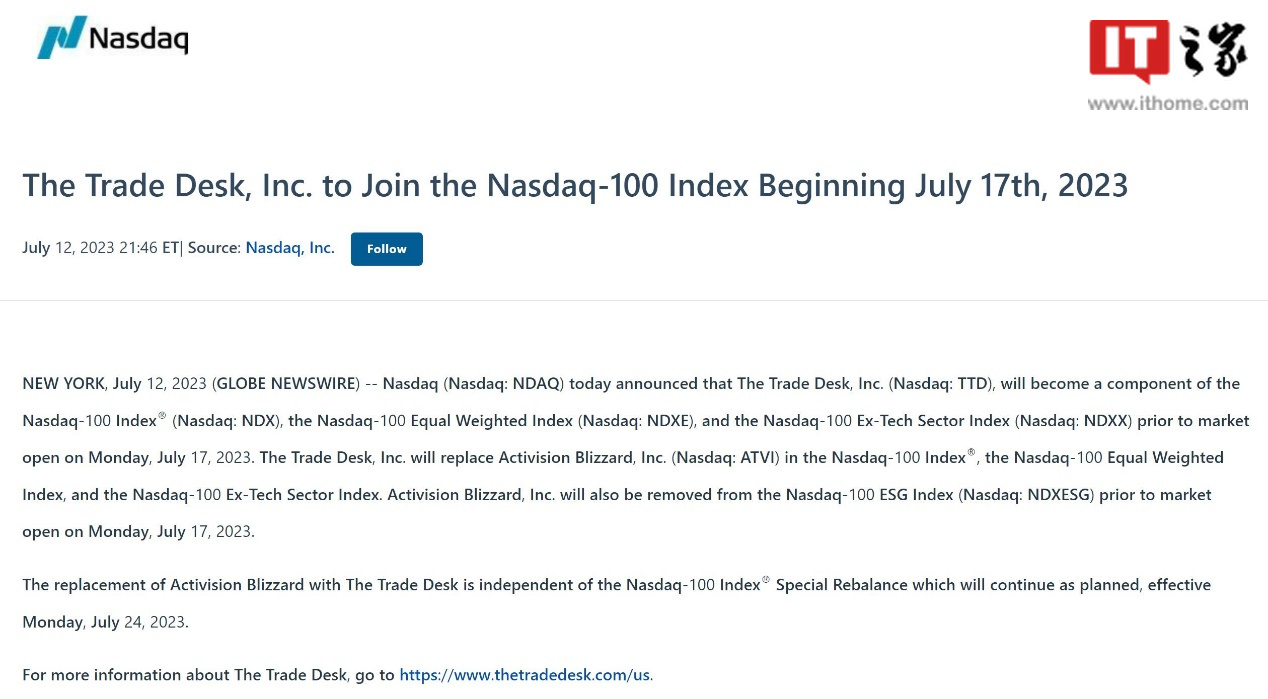Click the ticker text '(Nasdaq: NDXE)'
This screenshot has width=1268, height=699.
pyautogui.click(x=636, y=421)
